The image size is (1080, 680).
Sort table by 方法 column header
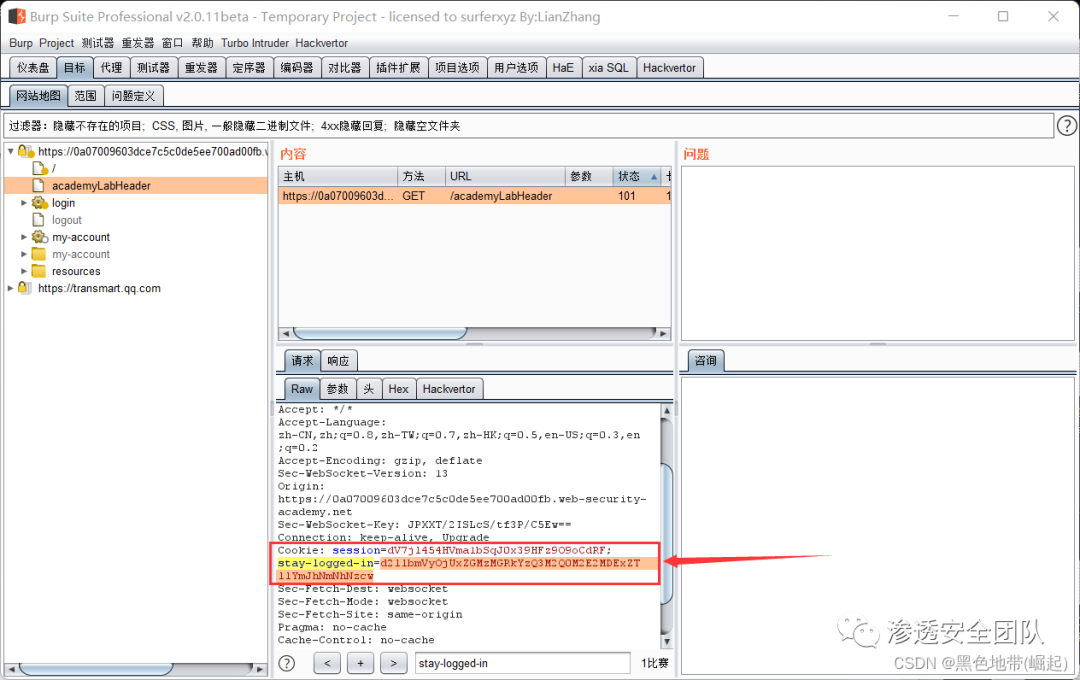pos(422,176)
